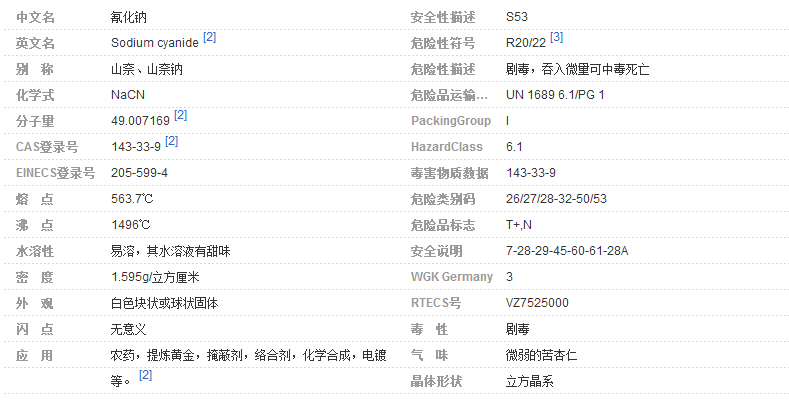Click reference [2] next to Sodium cyanide
The height and width of the screenshot is (405, 789).
(209, 38)
